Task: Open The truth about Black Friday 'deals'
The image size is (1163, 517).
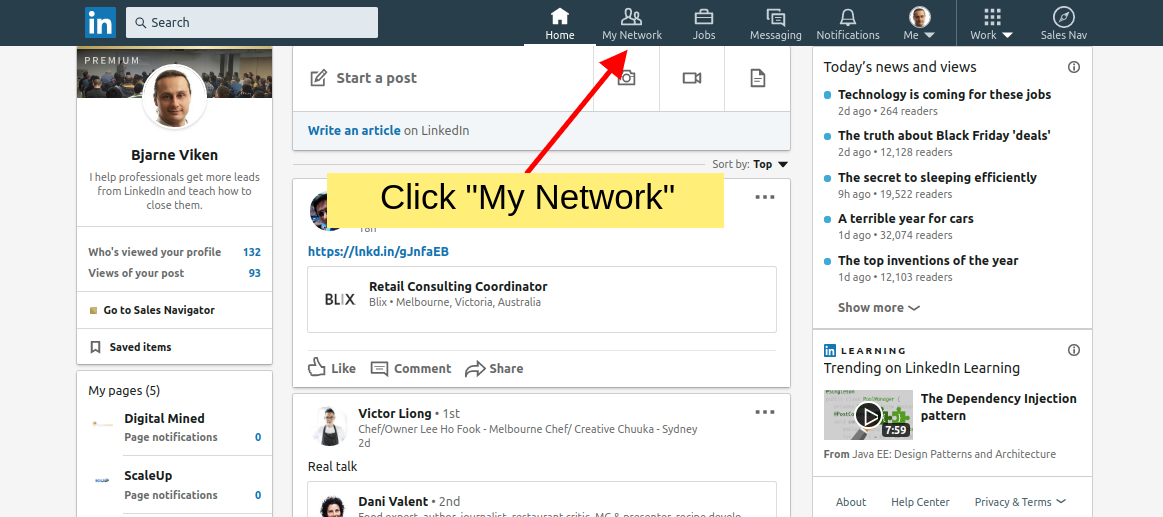Action: tap(944, 136)
